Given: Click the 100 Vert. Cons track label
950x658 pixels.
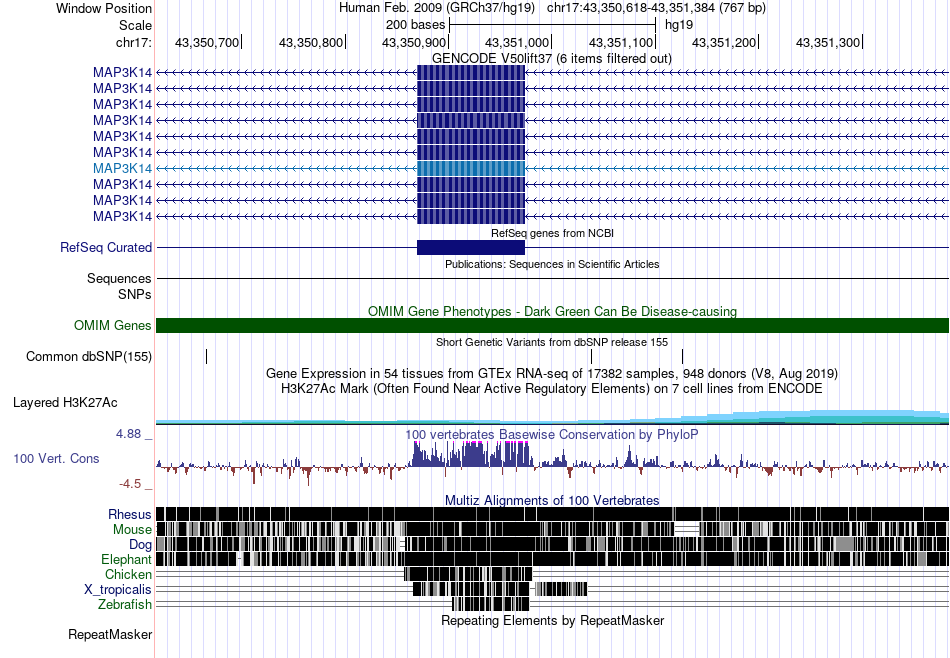Looking at the screenshot, I should (56, 459).
